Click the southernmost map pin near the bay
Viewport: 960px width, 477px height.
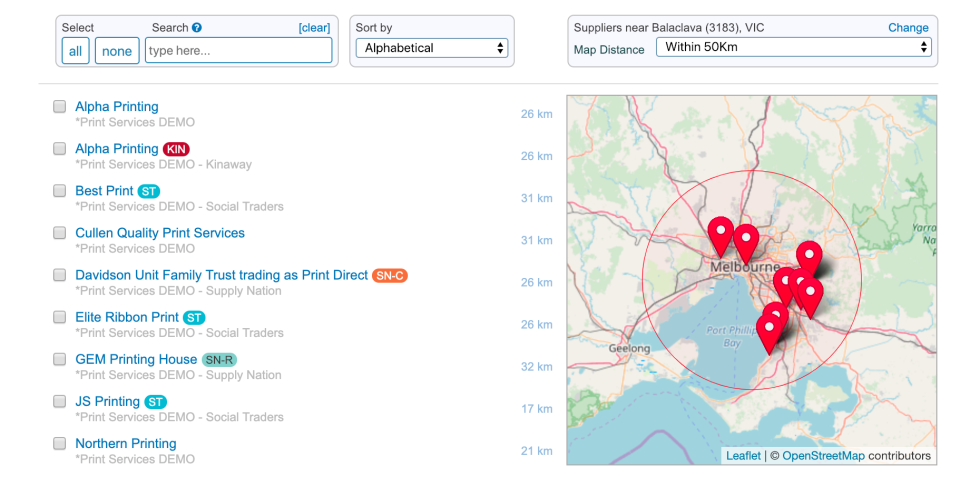coord(769,334)
